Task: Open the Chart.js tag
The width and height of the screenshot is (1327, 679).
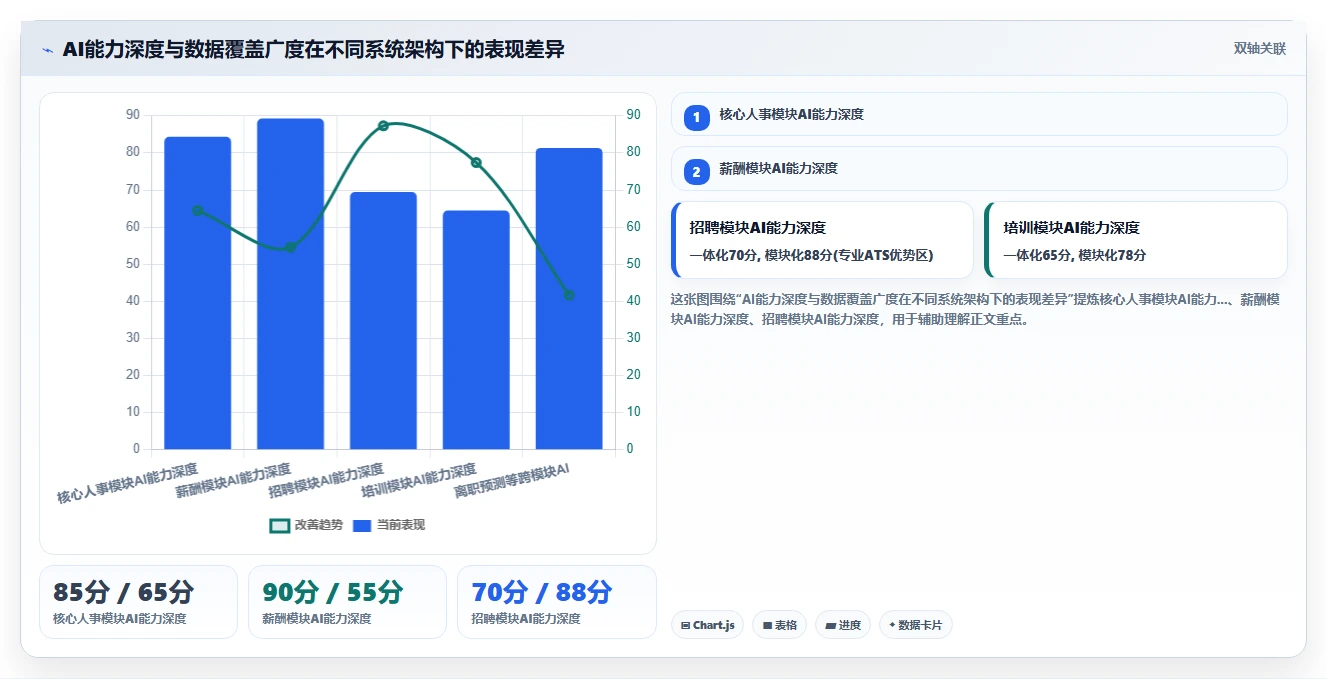Action: tap(707, 625)
